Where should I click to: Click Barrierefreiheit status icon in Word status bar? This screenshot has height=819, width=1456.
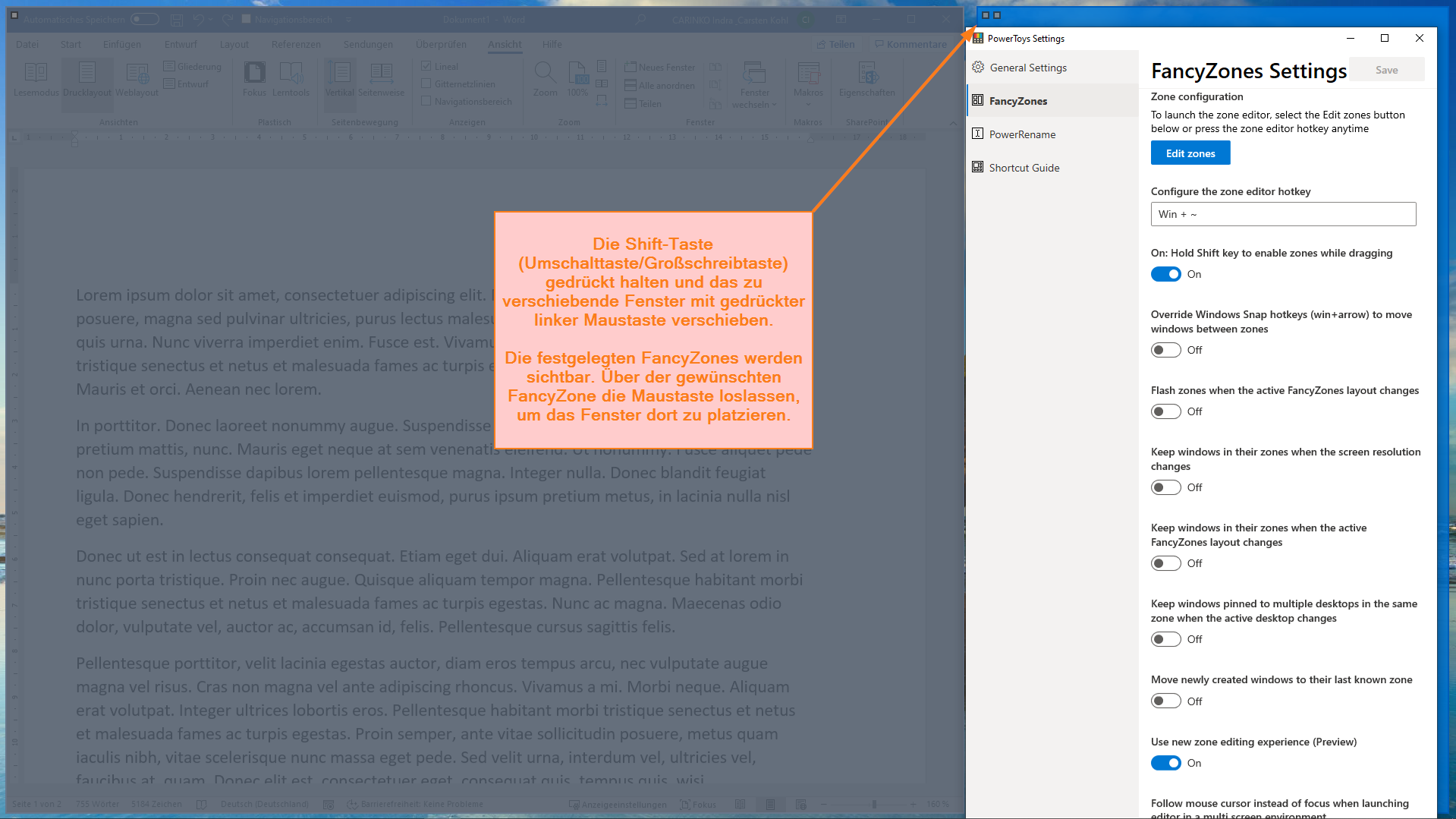click(352, 804)
